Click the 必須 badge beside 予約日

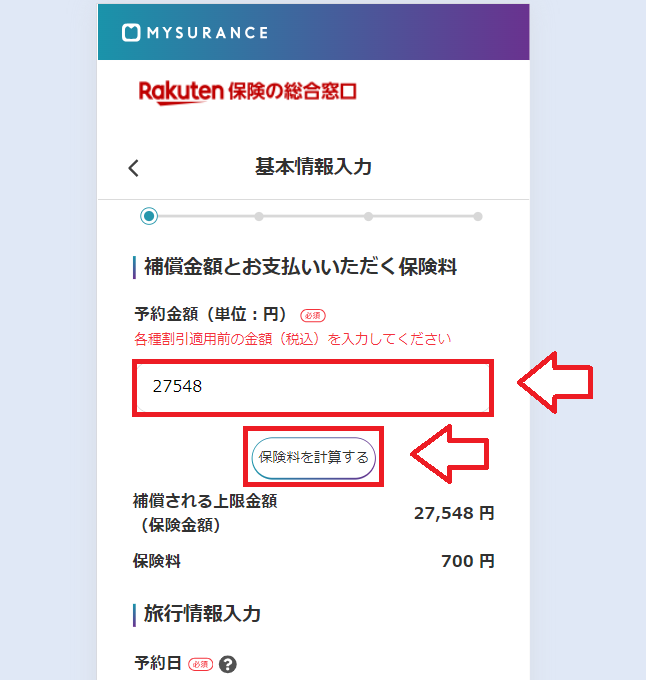click(x=201, y=664)
